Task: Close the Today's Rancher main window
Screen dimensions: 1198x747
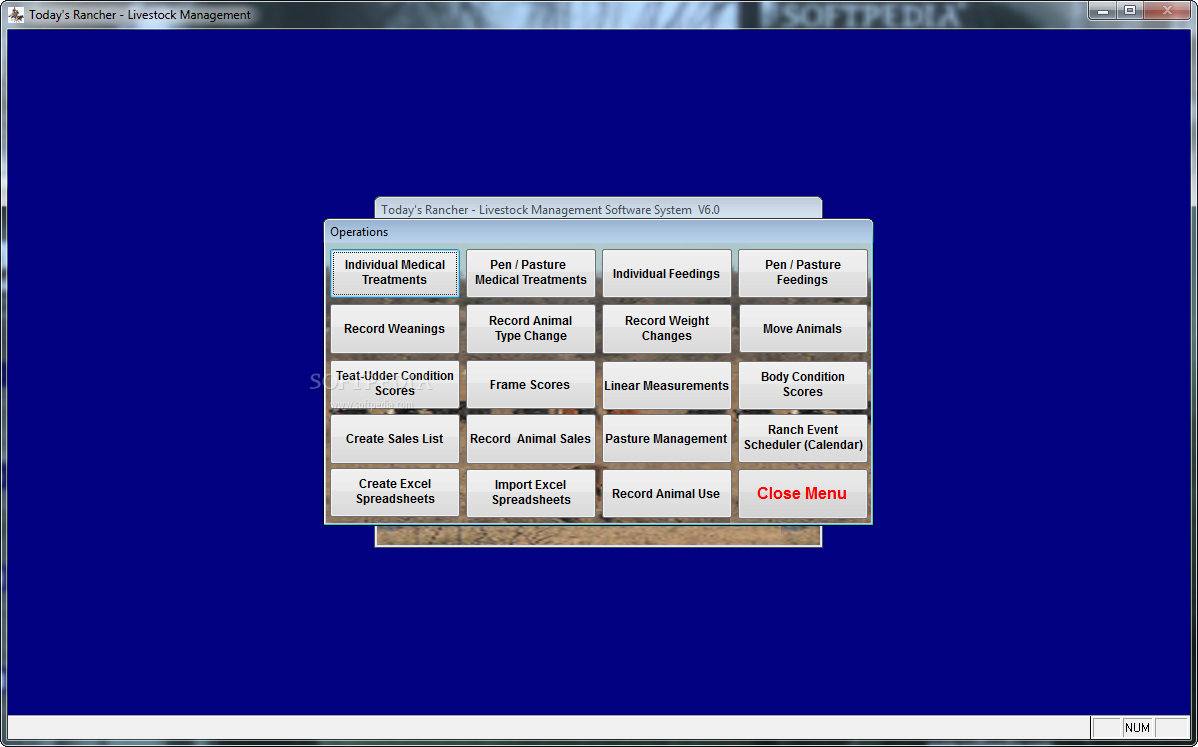Action: pyautogui.click(x=1167, y=11)
